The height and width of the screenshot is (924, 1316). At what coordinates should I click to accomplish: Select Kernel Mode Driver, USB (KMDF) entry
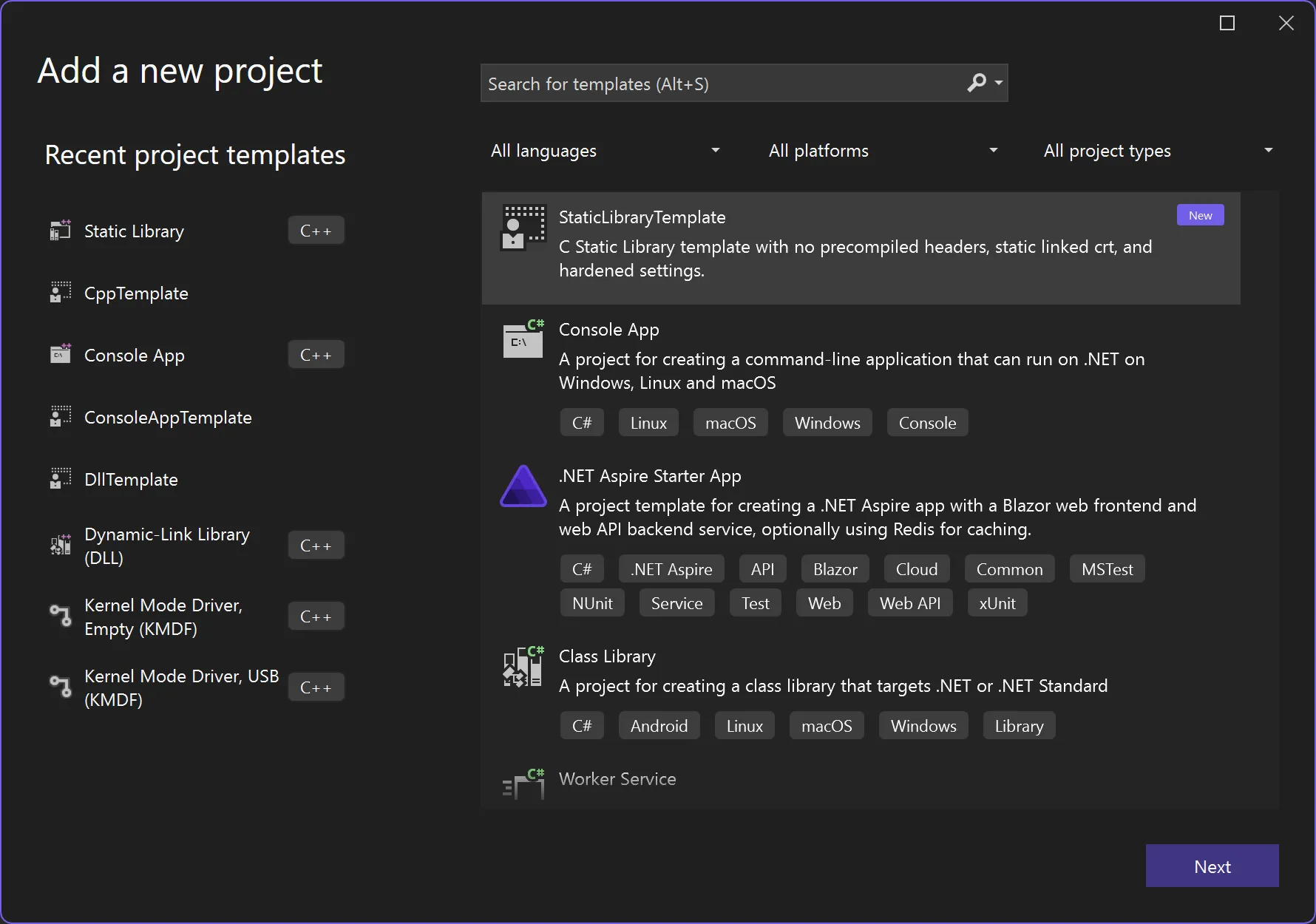tap(181, 687)
